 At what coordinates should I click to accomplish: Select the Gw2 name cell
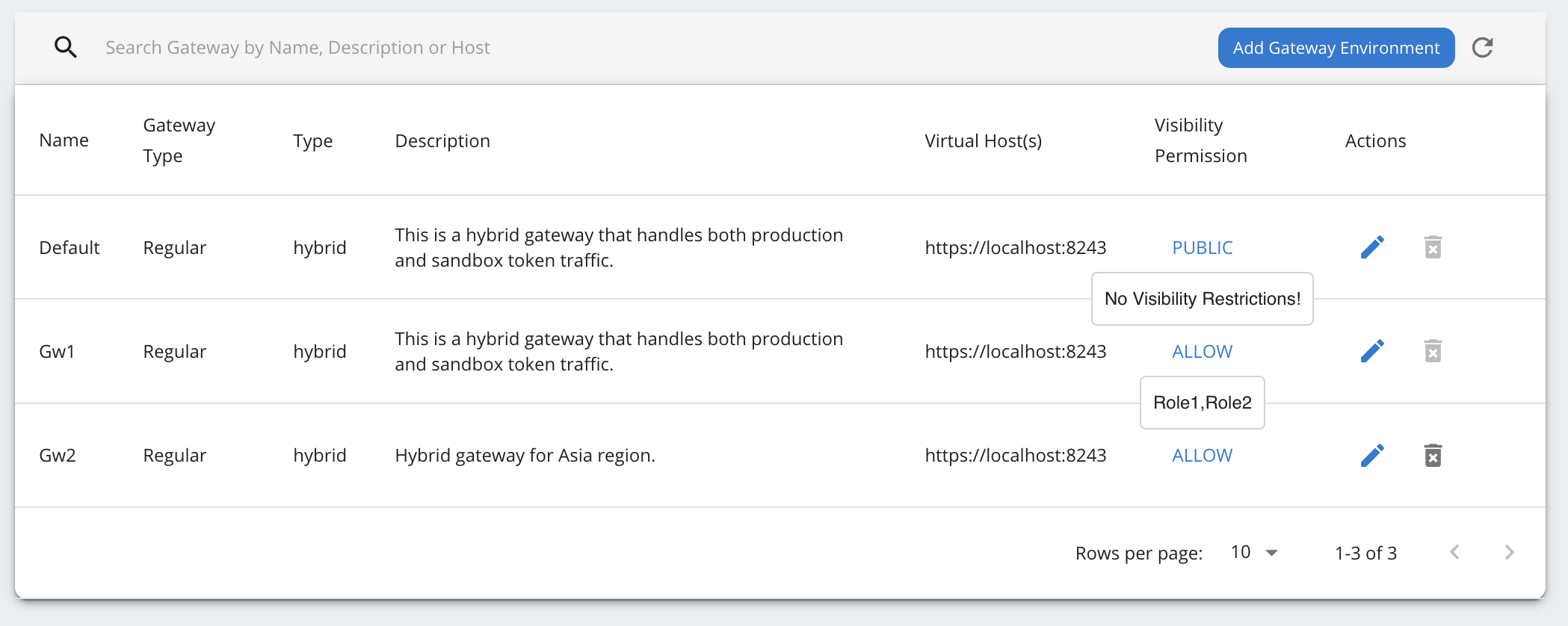click(58, 456)
